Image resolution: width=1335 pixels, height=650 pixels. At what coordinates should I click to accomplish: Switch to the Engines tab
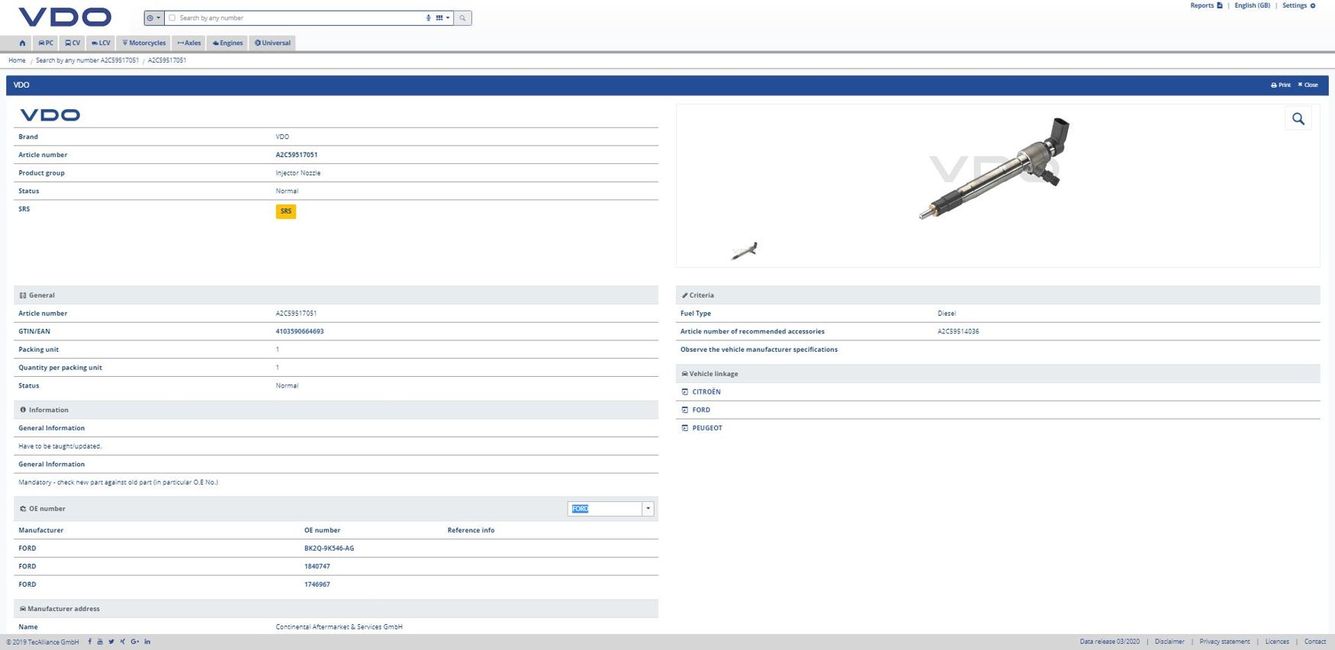(x=227, y=43)
